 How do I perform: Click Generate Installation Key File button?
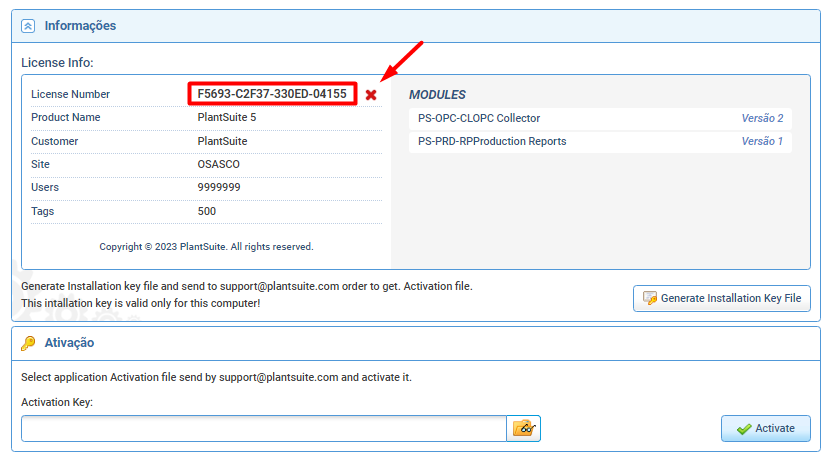(722, 298)
